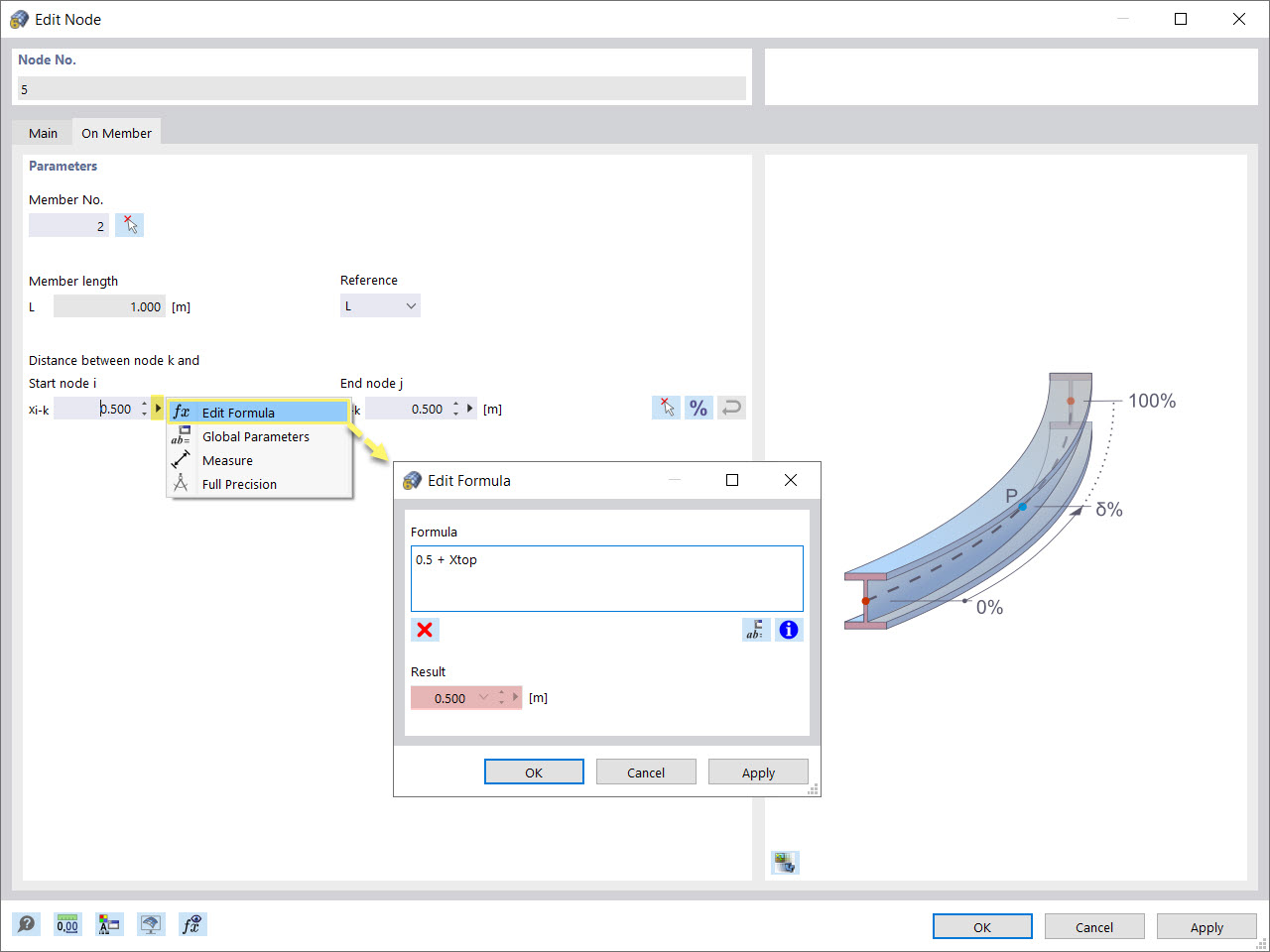Click the comment bubble icon in bottom toolbar
This screenshot has height=952, width=1270.
tap(27, 924)
